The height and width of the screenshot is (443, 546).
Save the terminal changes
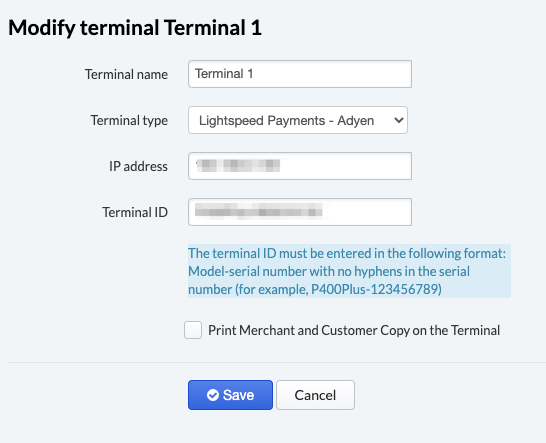pos(230,395)
